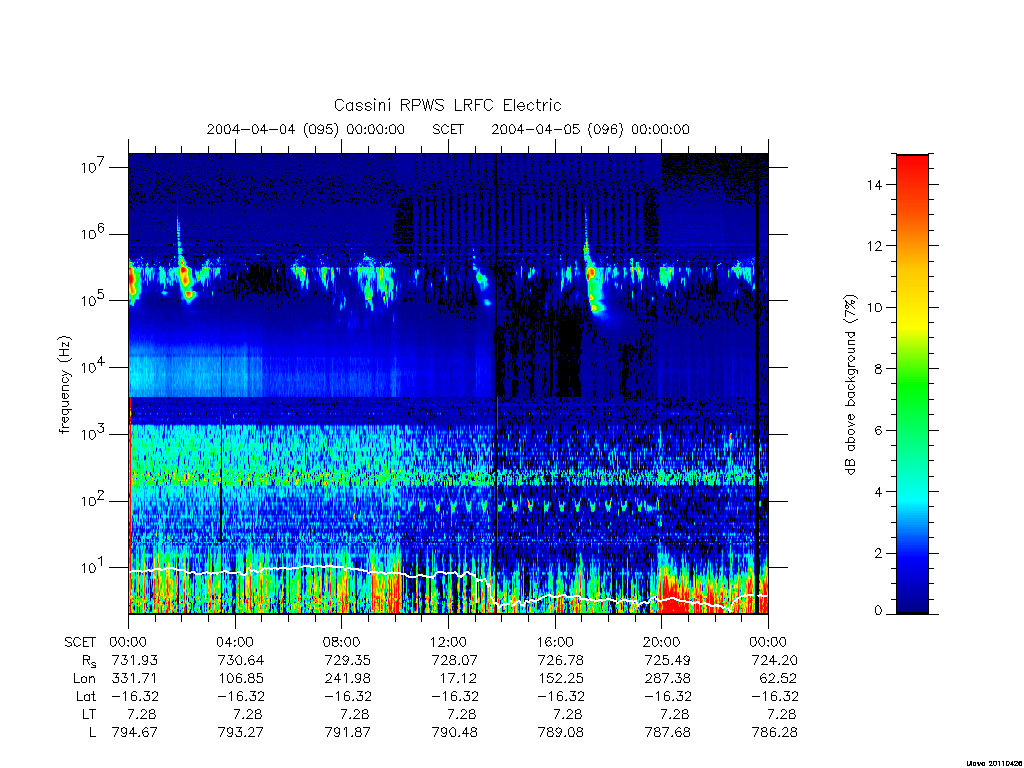Click the 10^3 frequency axis tick label

point(93,434)
